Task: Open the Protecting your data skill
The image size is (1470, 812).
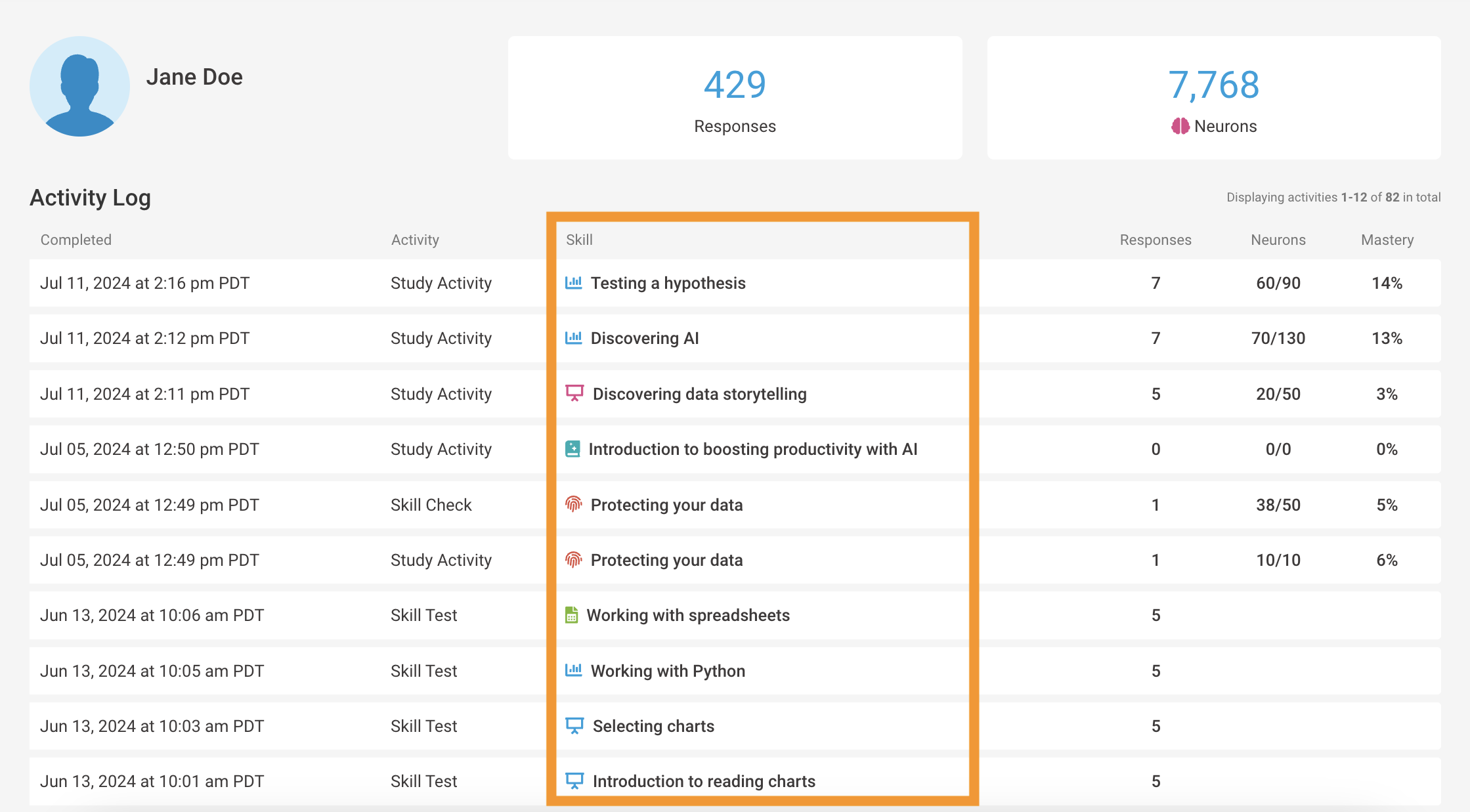Action: pos(667,504)
